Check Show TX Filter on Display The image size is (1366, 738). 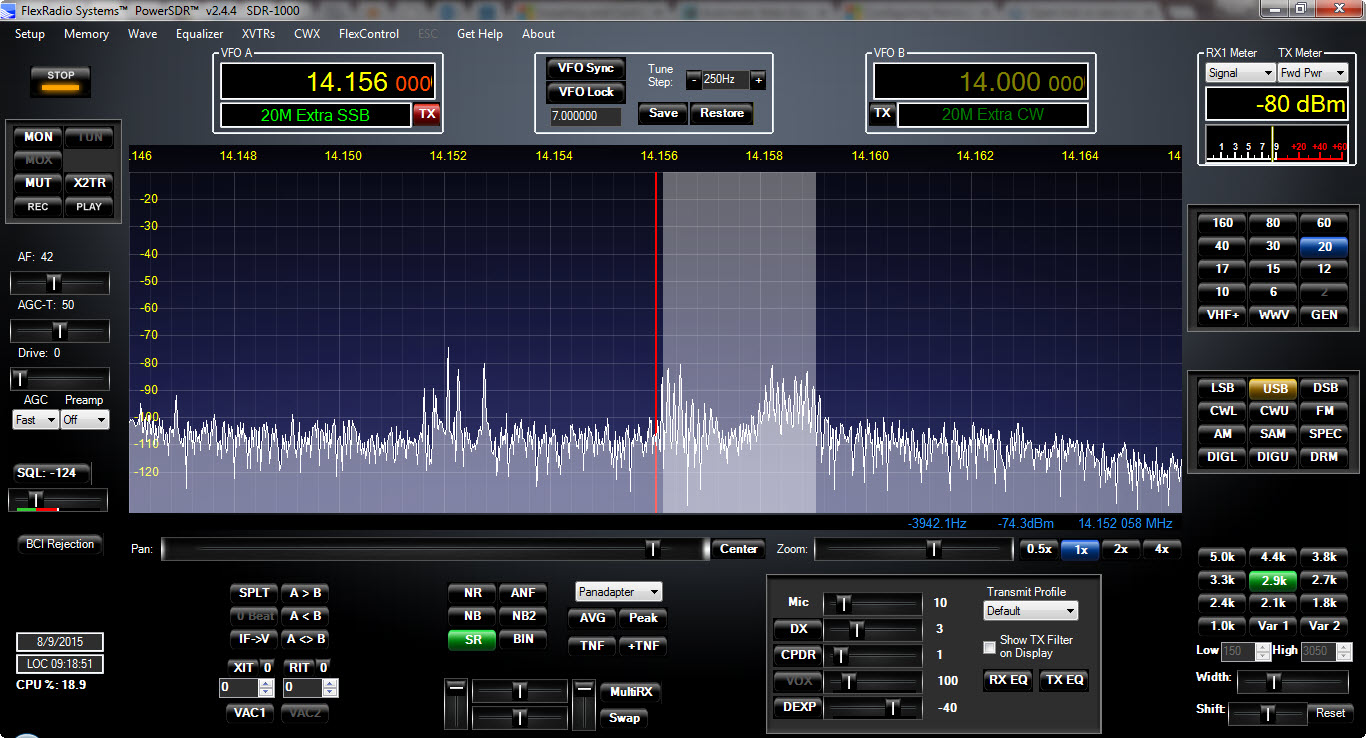990,647
